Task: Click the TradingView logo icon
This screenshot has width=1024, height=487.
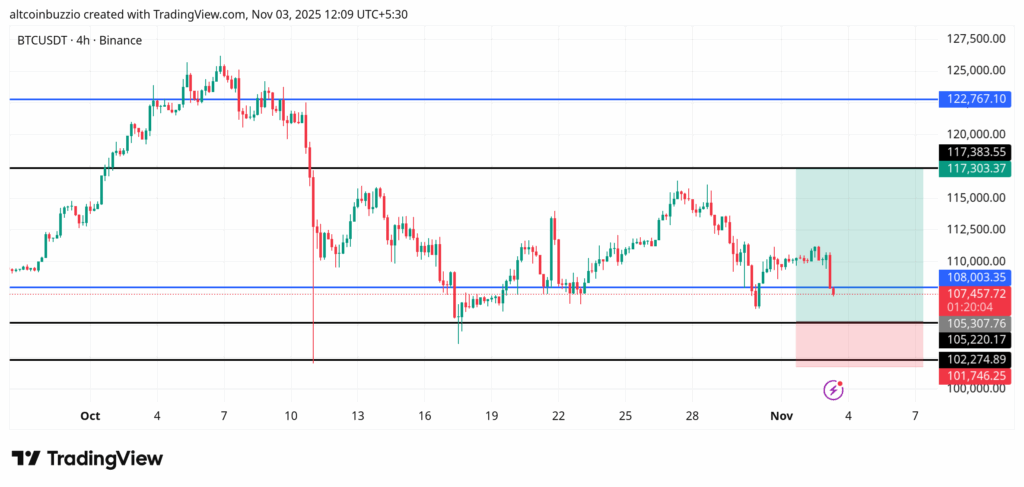Action: (x=26, y=458)
